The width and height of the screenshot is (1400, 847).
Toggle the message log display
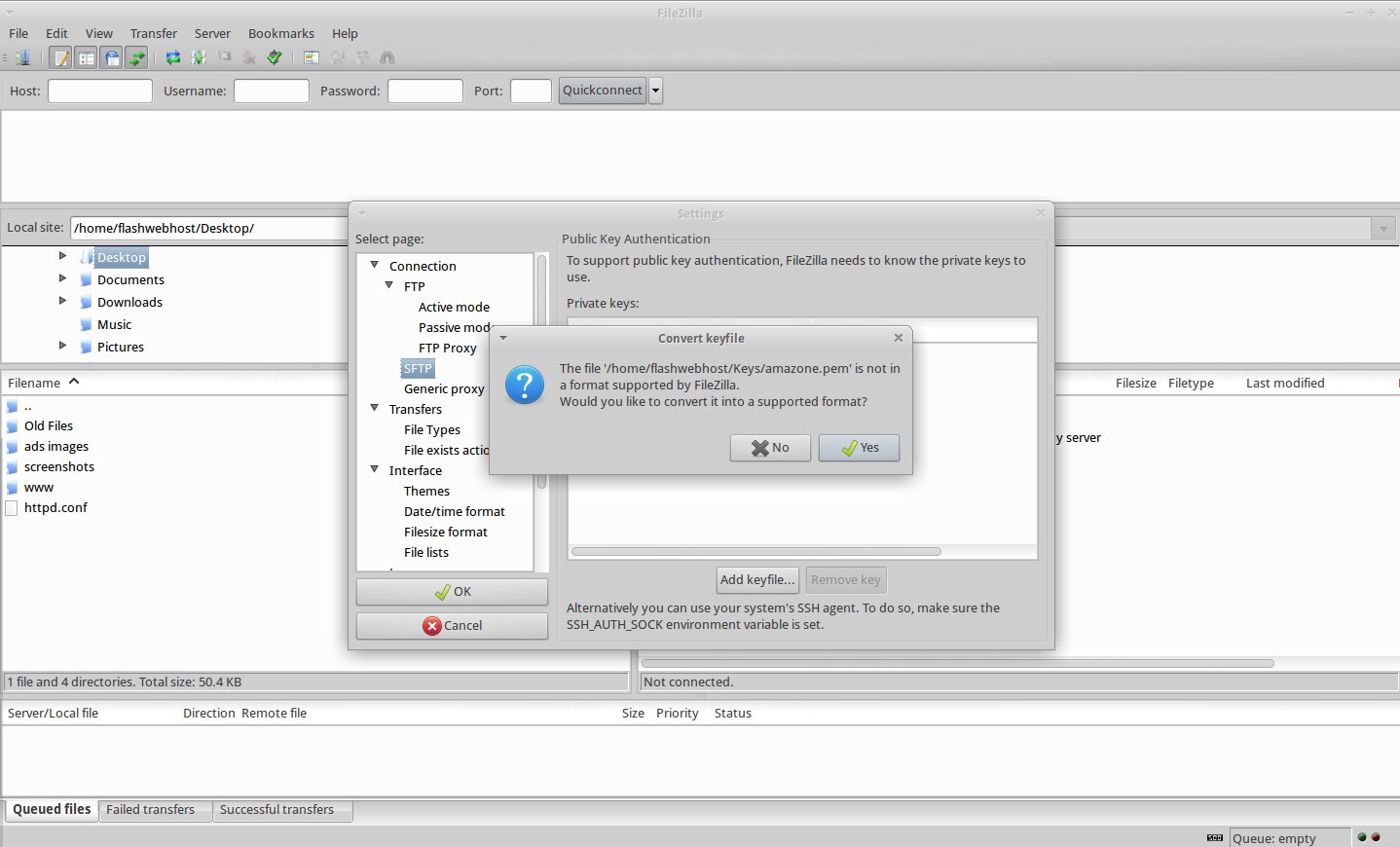point(60,57)
